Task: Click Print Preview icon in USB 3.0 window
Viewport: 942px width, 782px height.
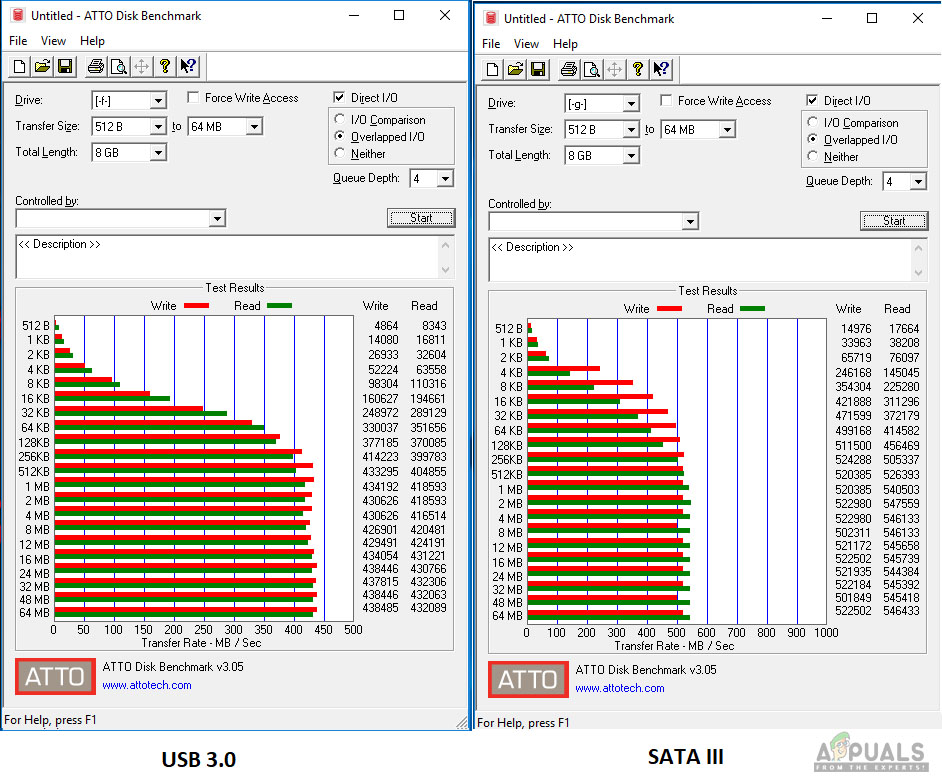Action: pos(118,66)
